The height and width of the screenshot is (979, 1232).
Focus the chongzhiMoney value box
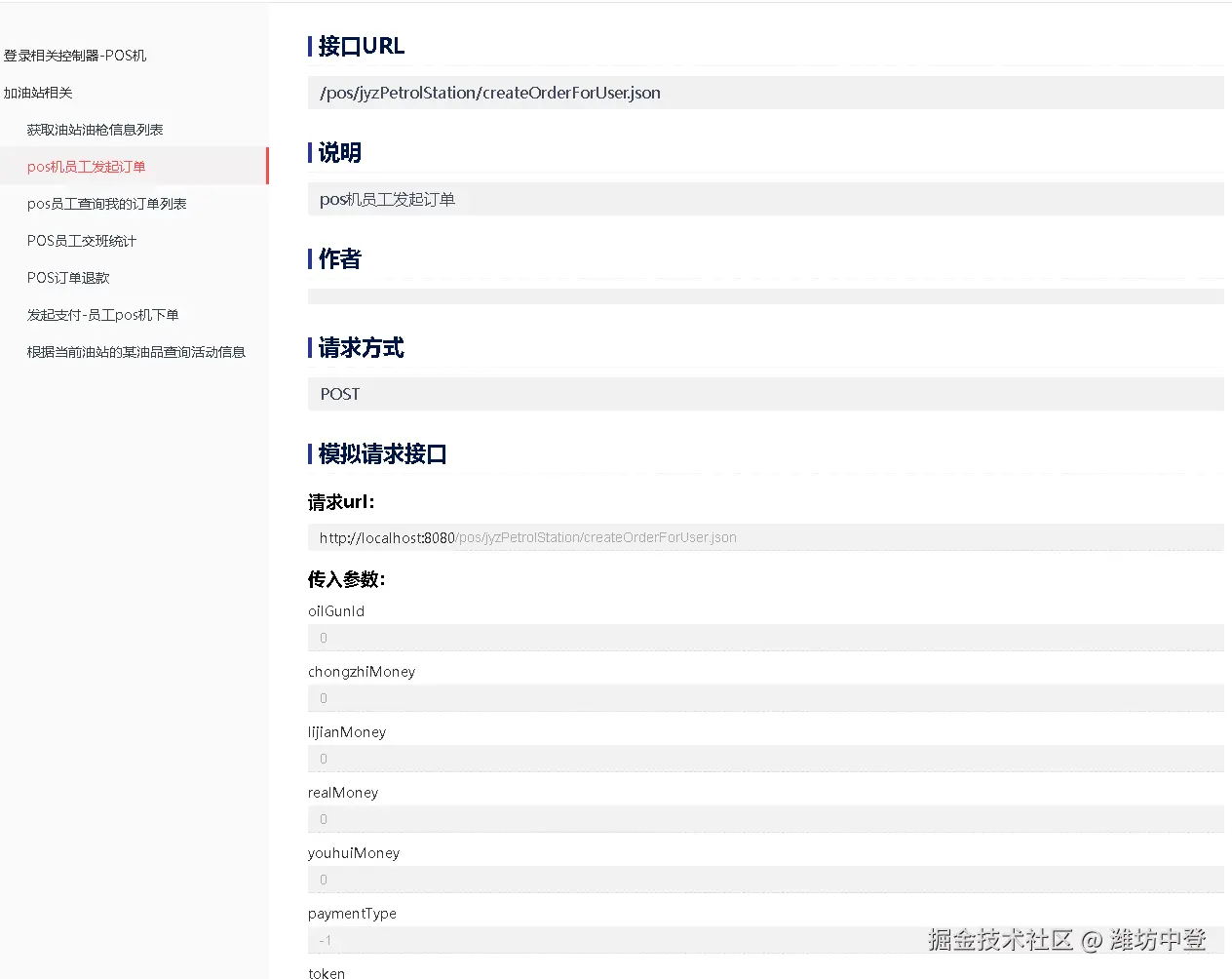766,698
